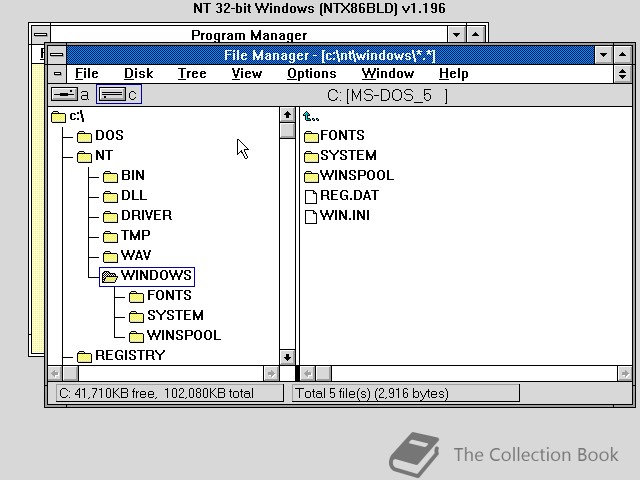640x480 pixels.
Task: Open the Tree menu
Action: [192, 73]
